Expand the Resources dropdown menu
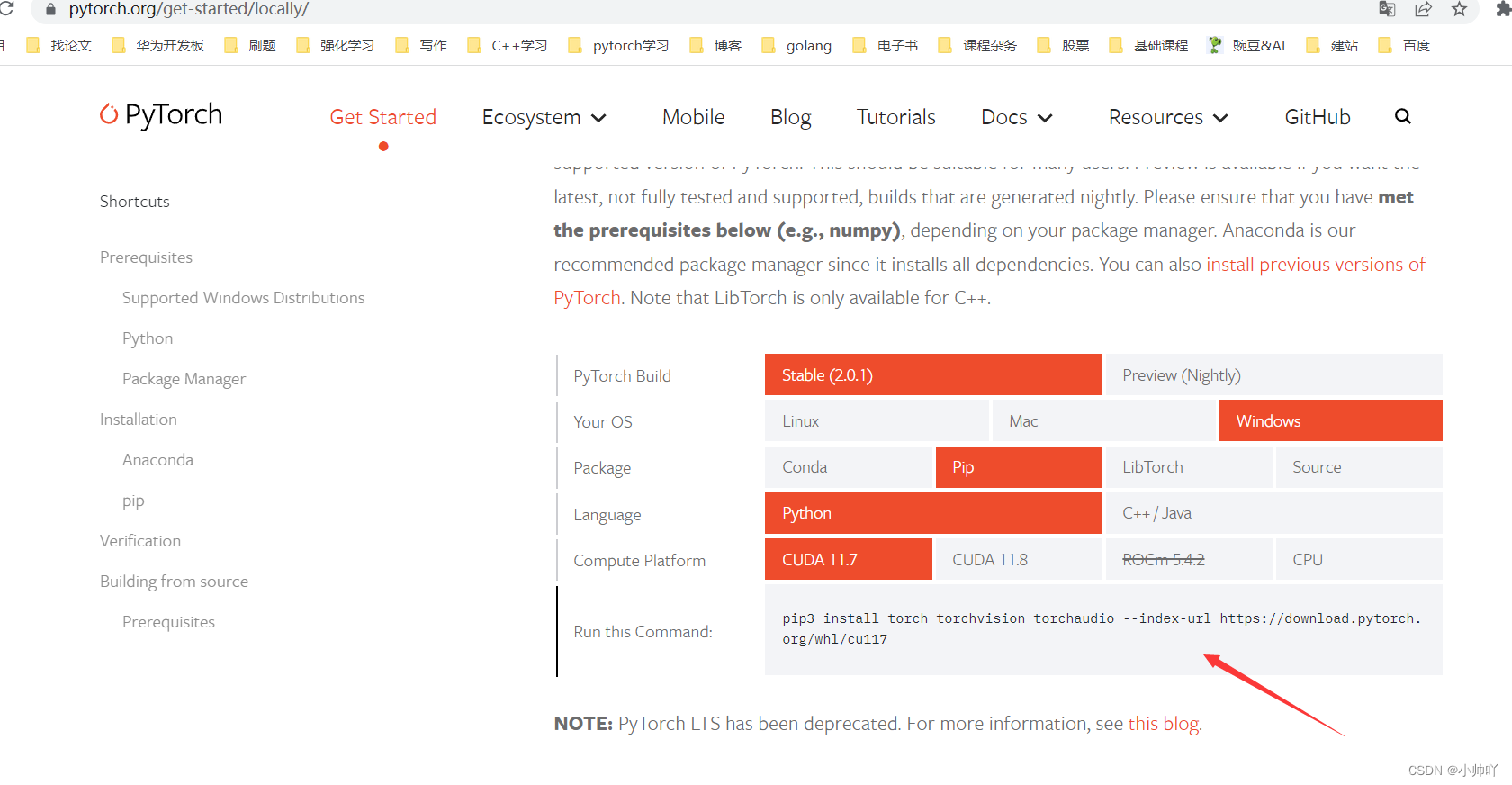Screen dimensions: 1512x785 coord(1168,117)
